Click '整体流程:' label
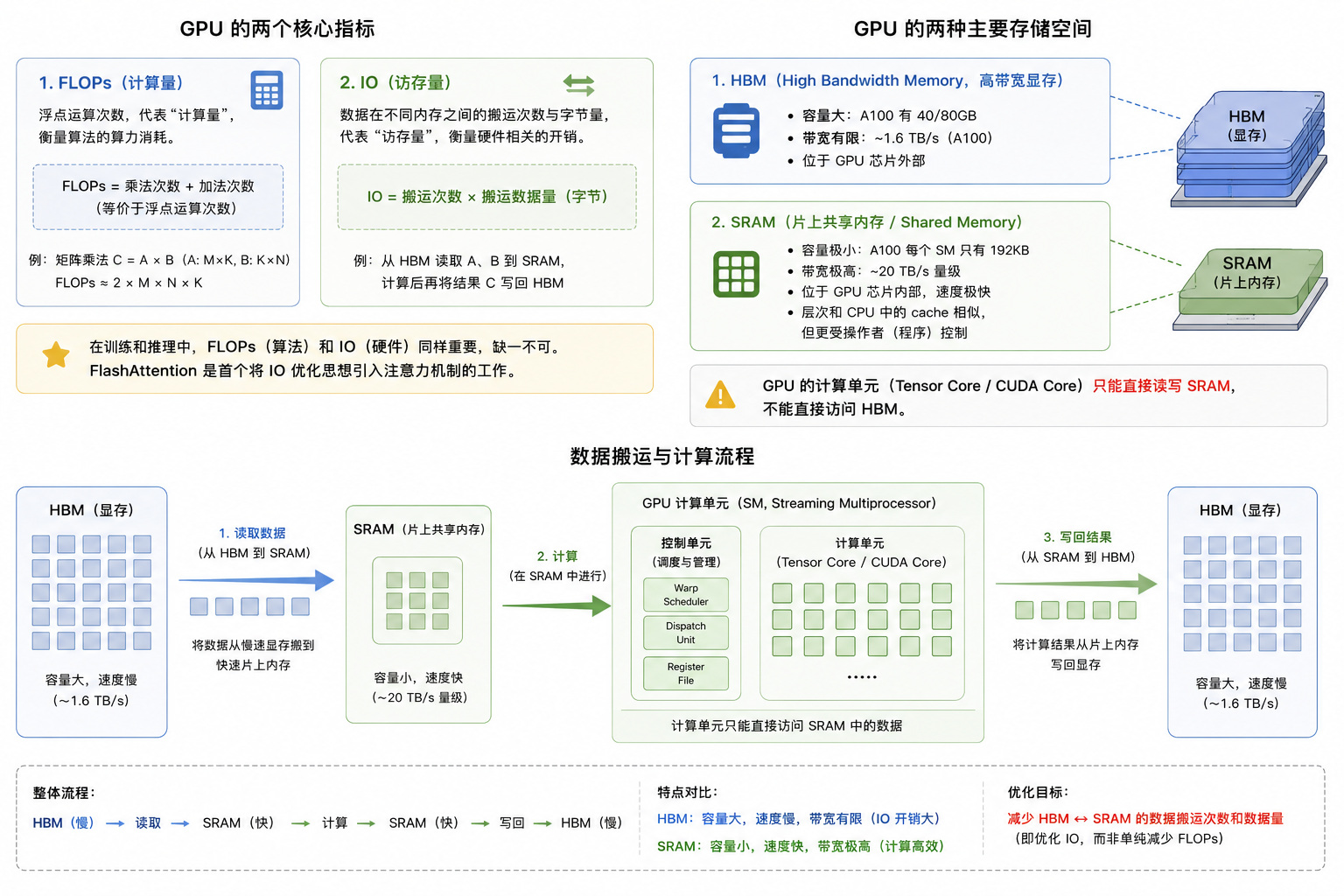 64,793
